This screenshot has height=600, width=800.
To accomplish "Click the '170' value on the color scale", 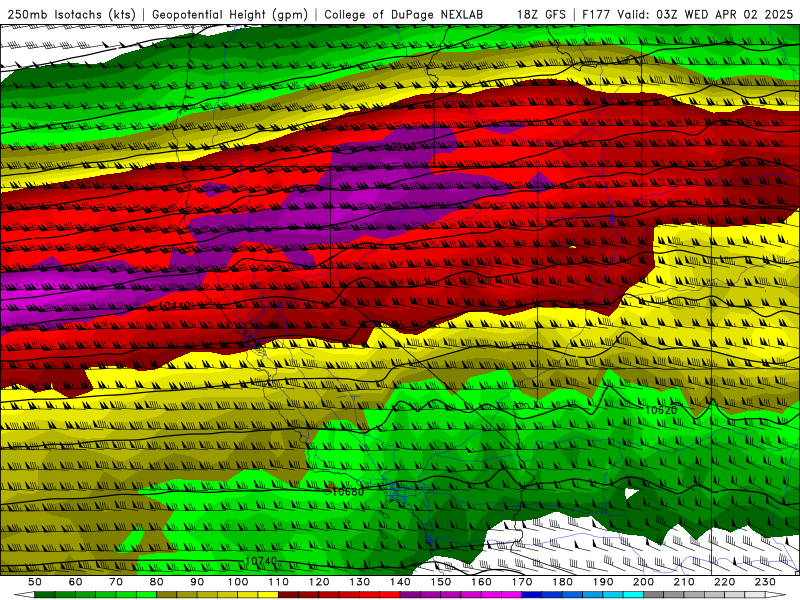I will point(522,582).
